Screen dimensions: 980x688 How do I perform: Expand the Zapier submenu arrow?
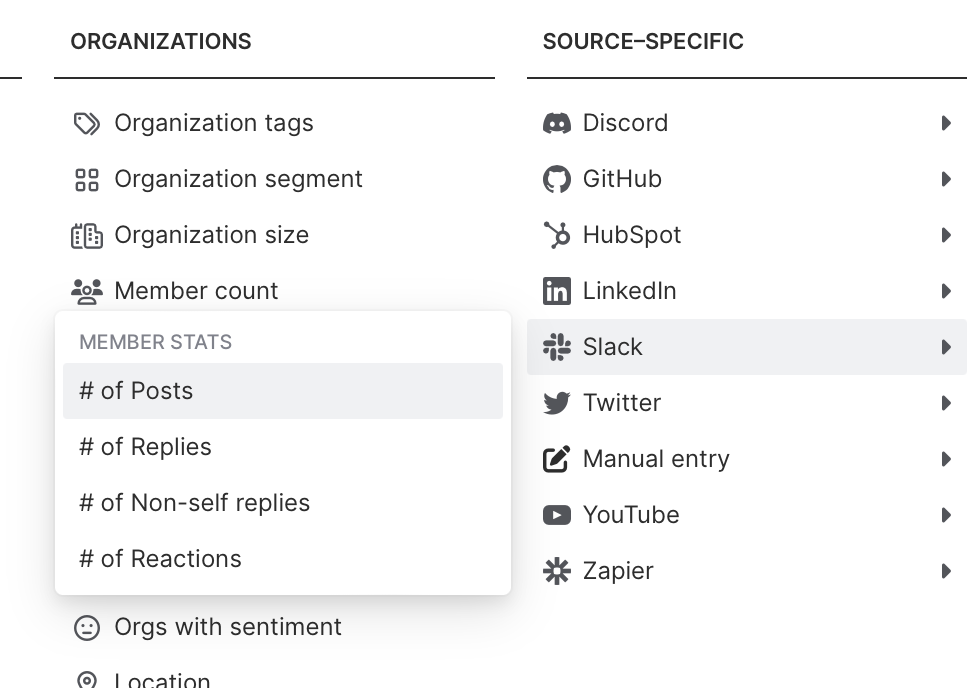(946, 571)
